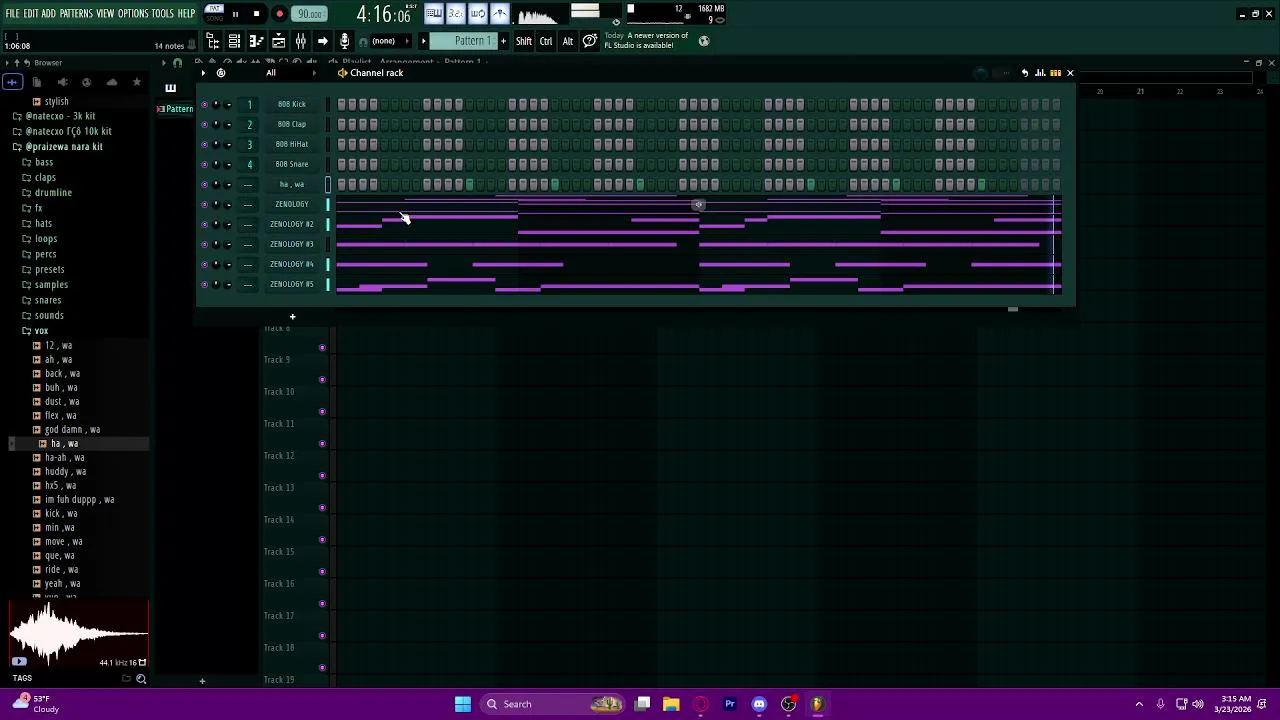Click the right-arrow toolbar icon
This screenshot has height=720, width=1280.
pyautogui.click(x=322, y=41)
